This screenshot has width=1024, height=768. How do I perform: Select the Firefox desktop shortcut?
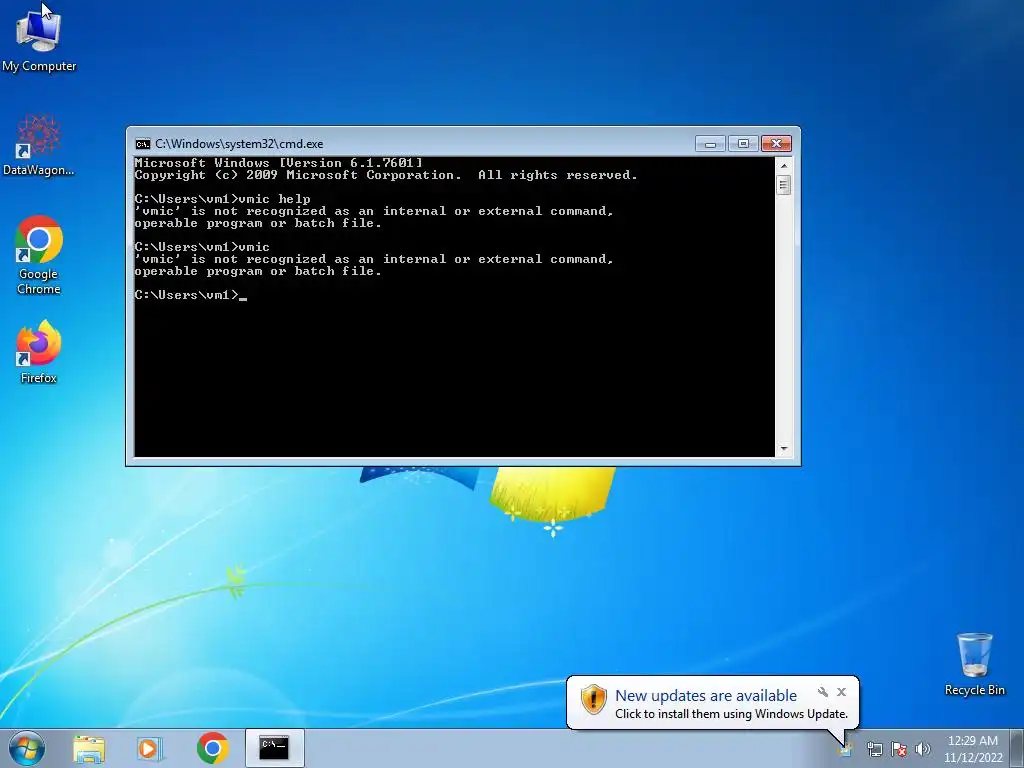(x=39, y=351)
